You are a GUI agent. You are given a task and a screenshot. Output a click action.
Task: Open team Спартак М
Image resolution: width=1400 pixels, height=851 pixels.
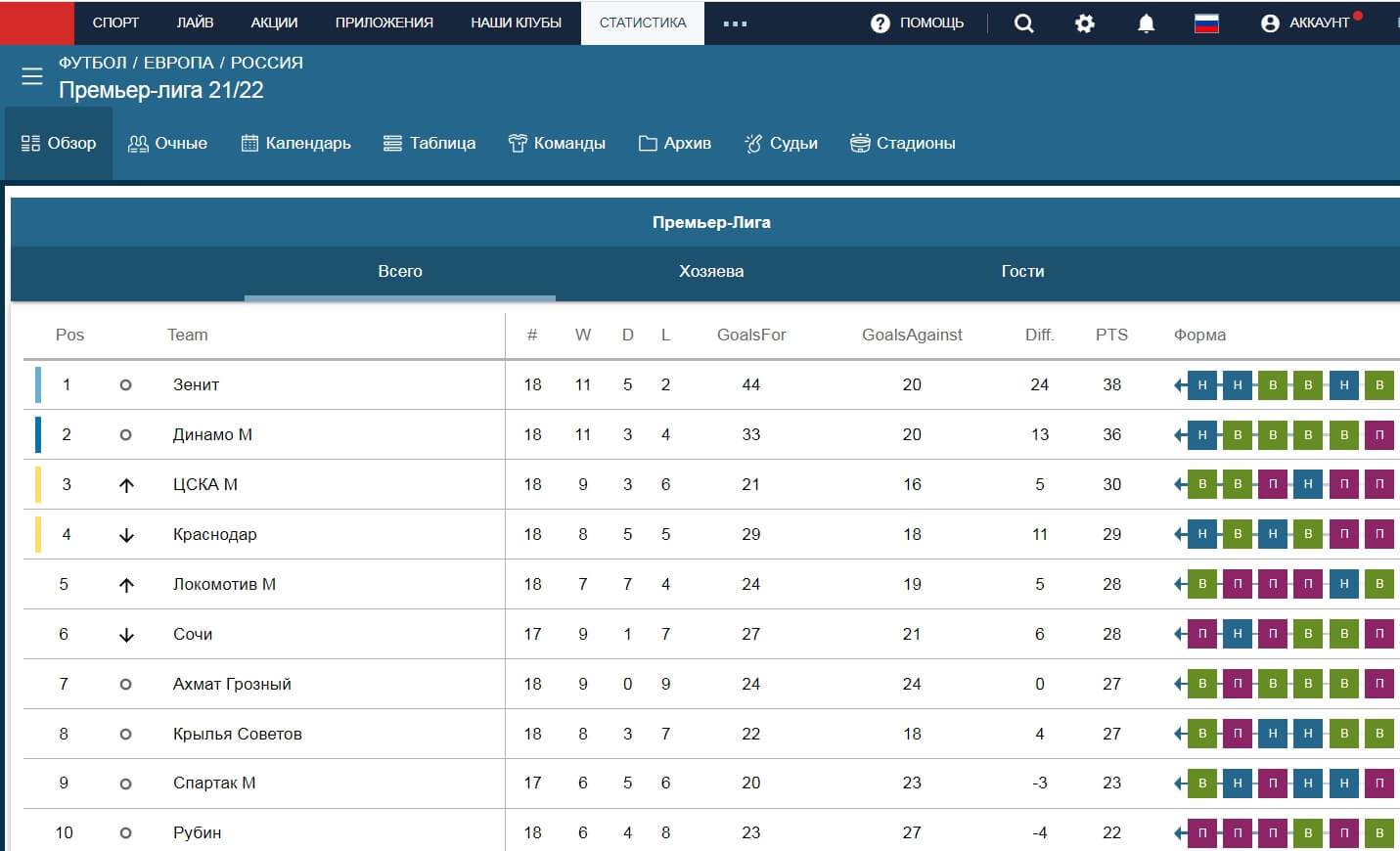214,784
